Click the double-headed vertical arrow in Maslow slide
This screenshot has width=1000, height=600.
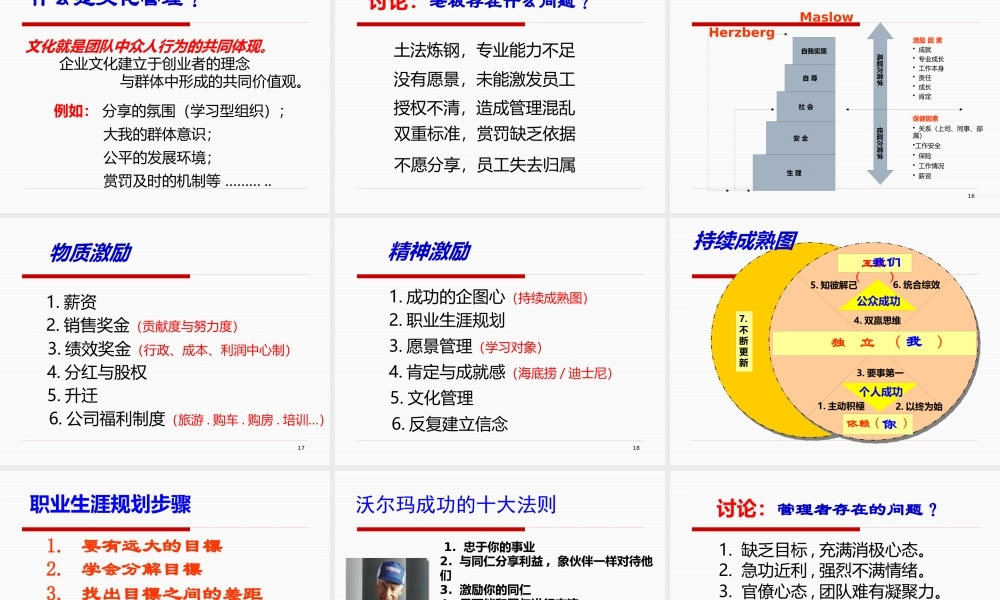tap(880, 103)
